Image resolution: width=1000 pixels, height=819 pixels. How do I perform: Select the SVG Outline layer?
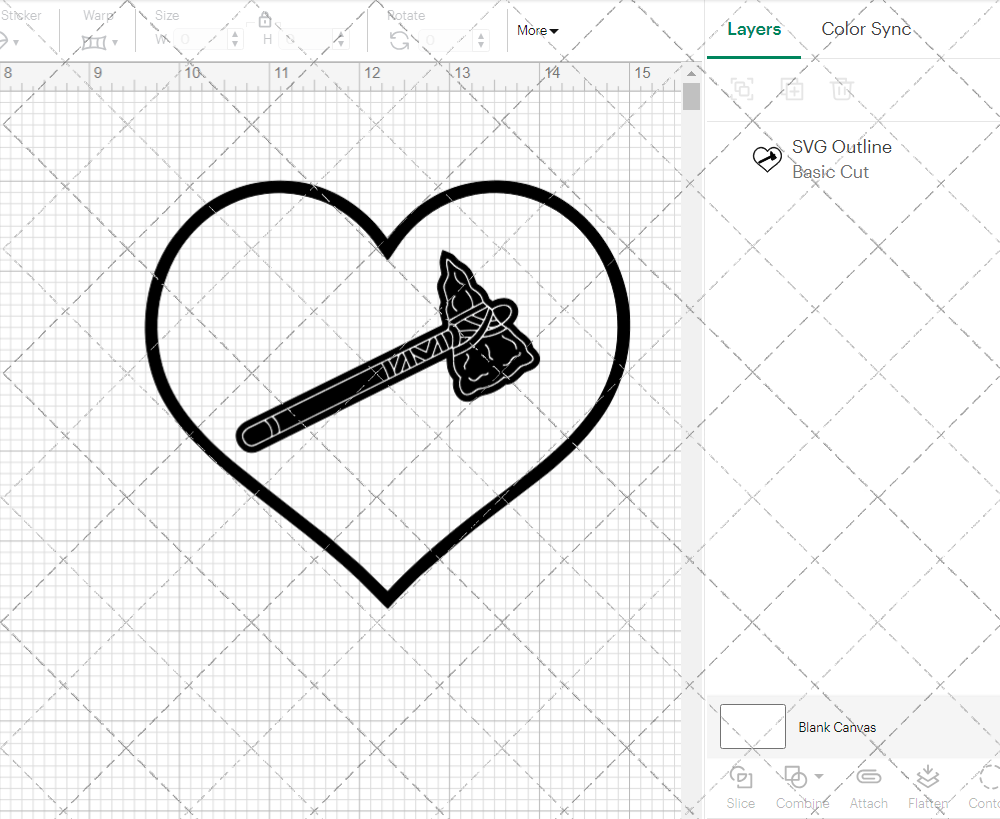(x=840, y=159)
